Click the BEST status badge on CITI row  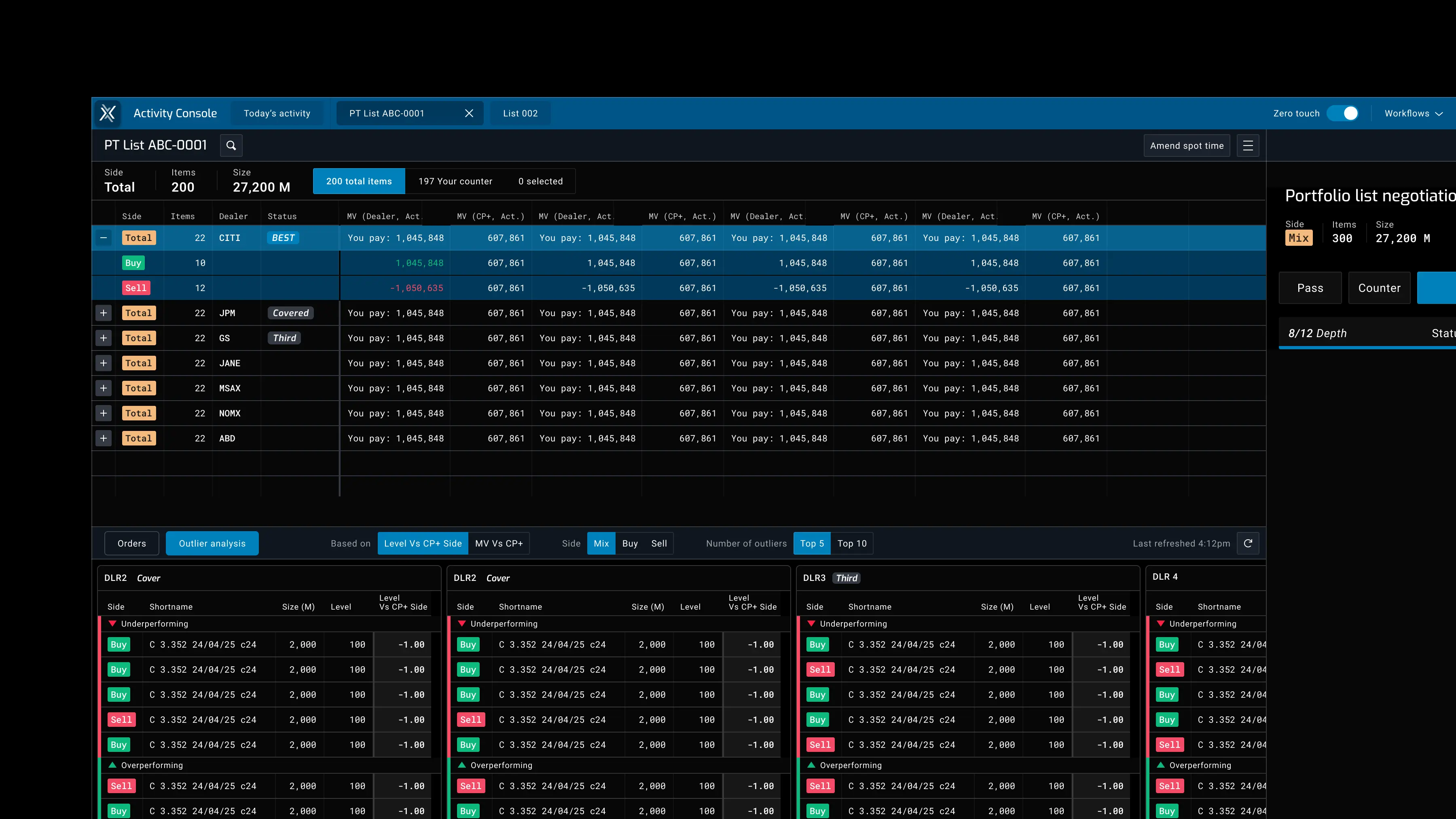(283, 238)
